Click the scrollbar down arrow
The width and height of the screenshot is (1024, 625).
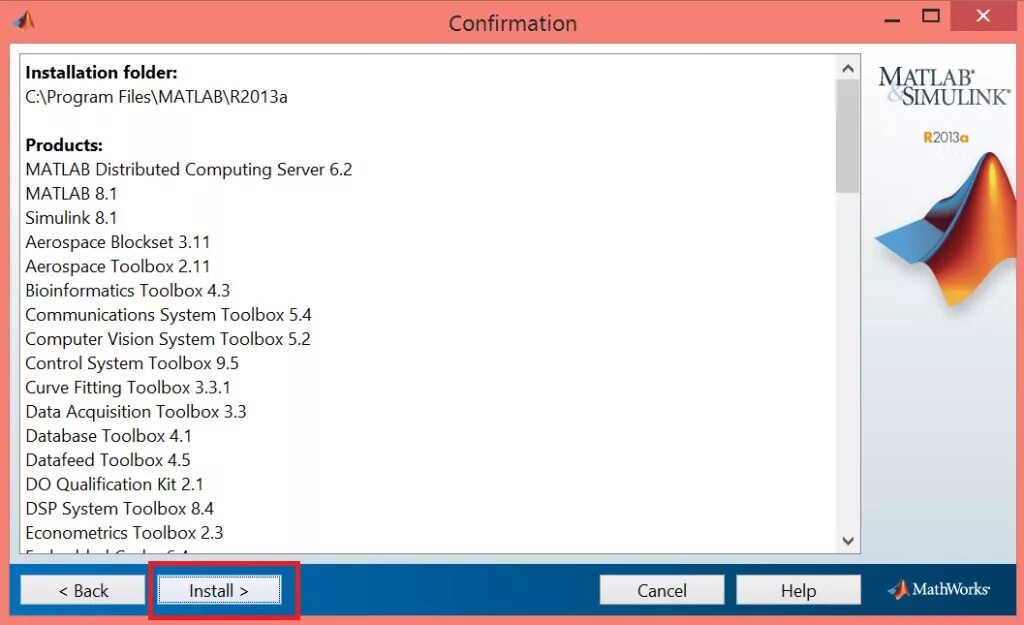(848, 541)
